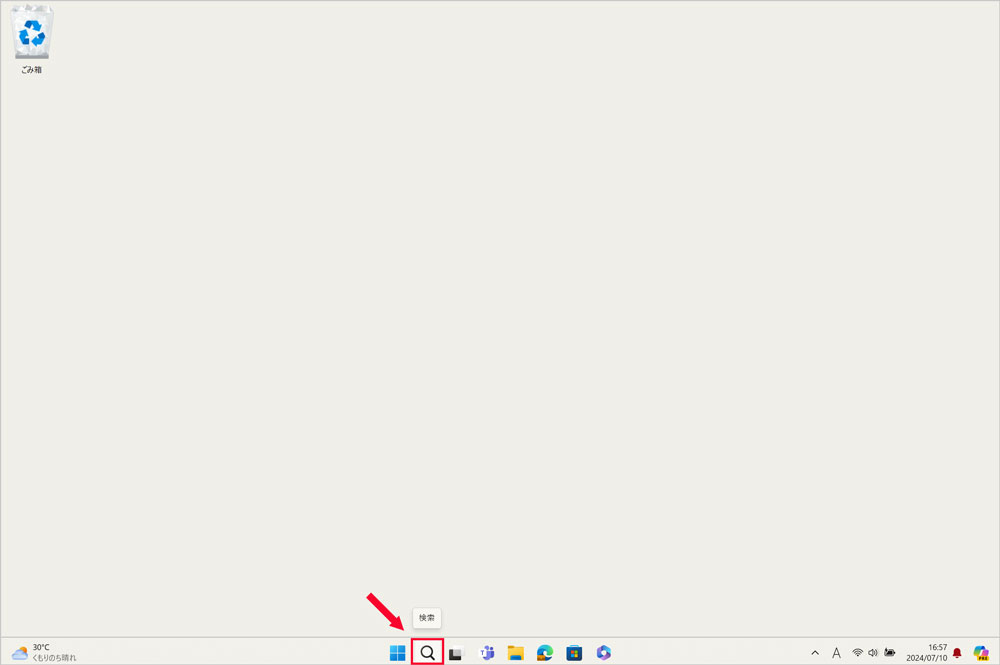Open Copilot preview icon in tray

pyautogui.click(x=981, y=653)
